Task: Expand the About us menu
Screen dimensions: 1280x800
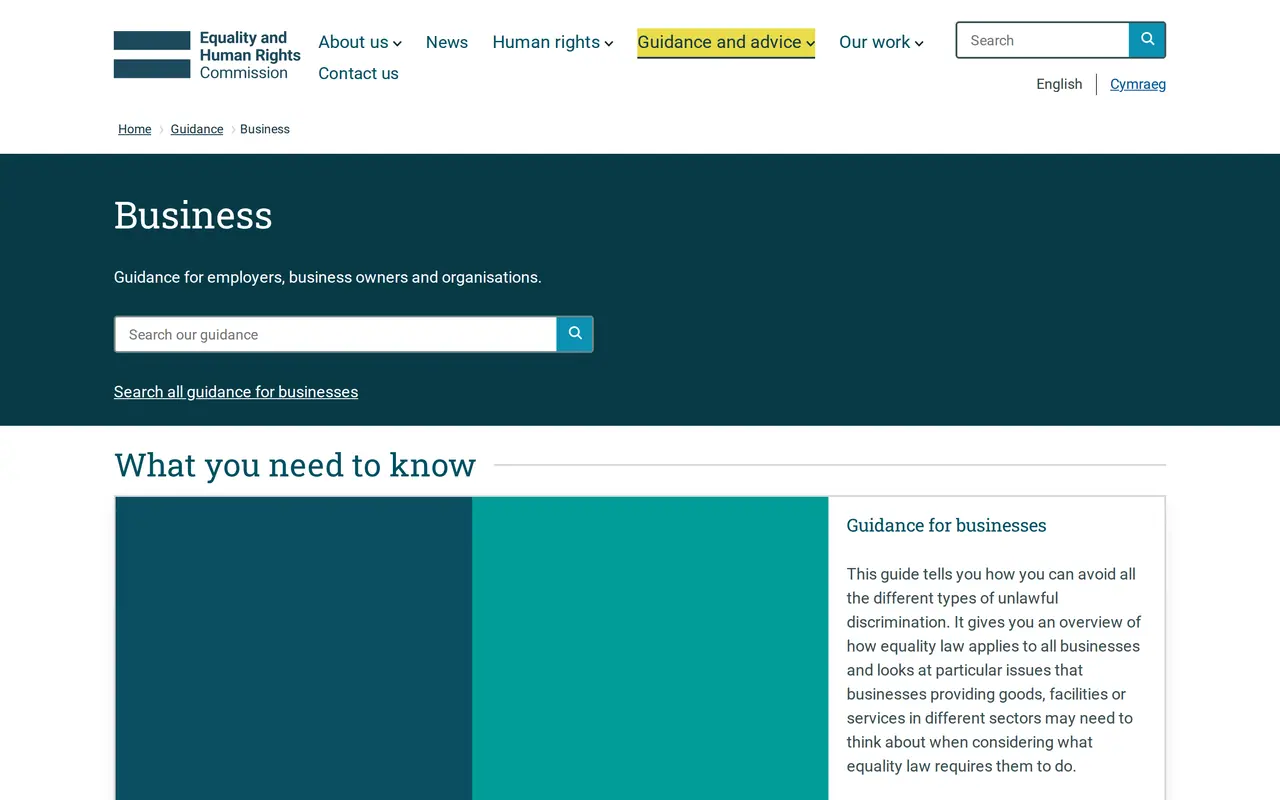Action: tap(360, 42)
